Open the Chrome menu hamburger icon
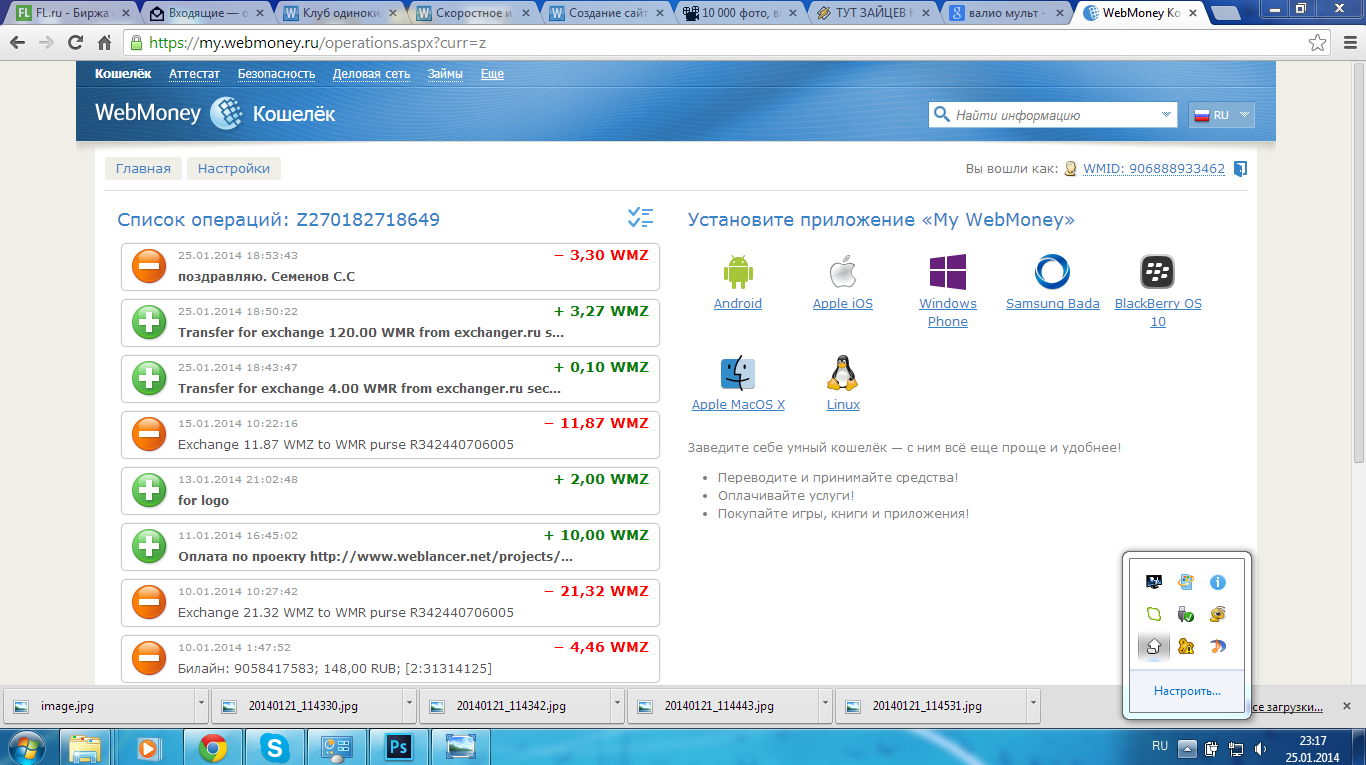Viewport: 1366px width, 765px height. pos(1346,43)
